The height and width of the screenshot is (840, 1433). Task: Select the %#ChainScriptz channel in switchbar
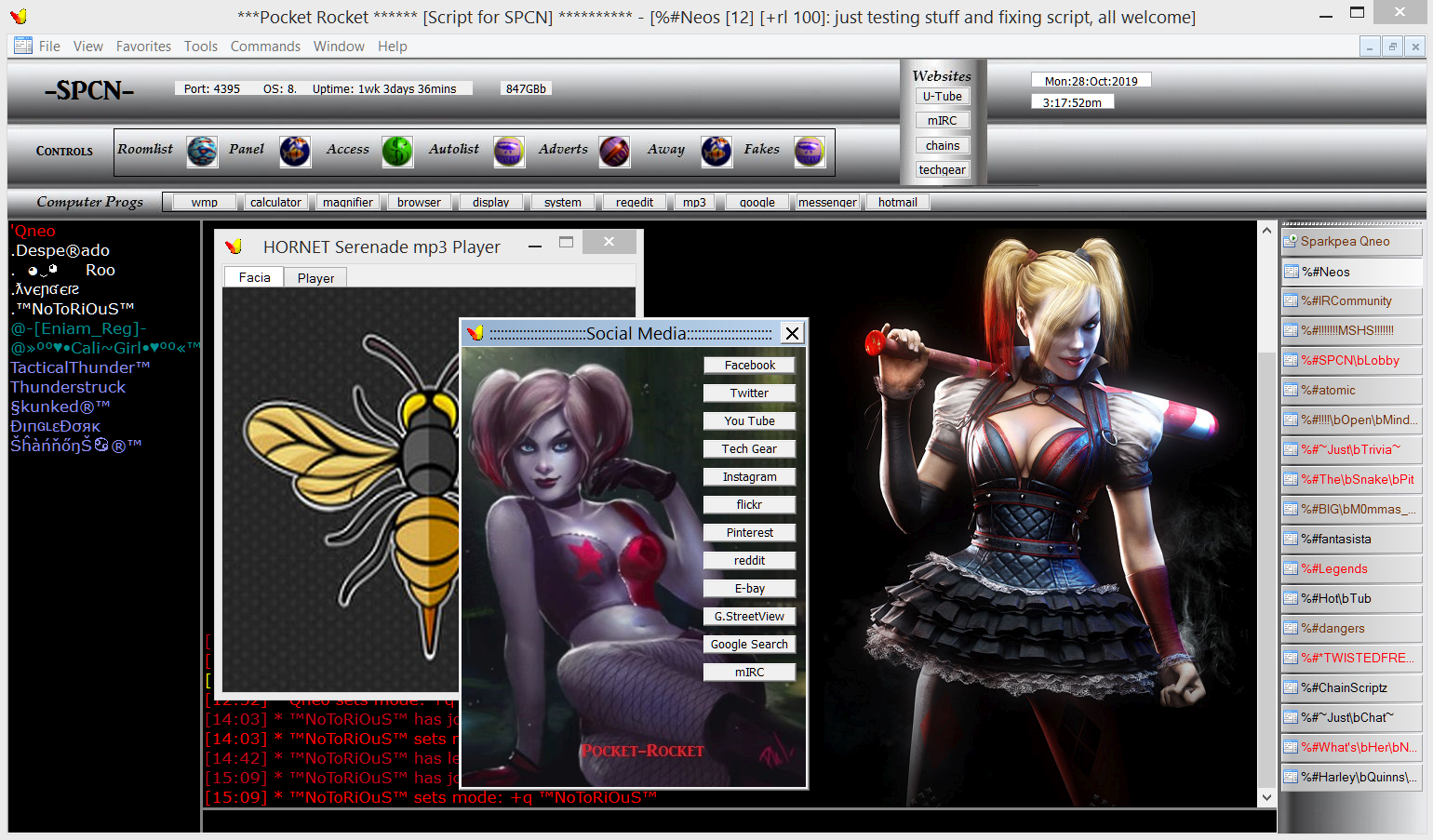[1351, 687]
